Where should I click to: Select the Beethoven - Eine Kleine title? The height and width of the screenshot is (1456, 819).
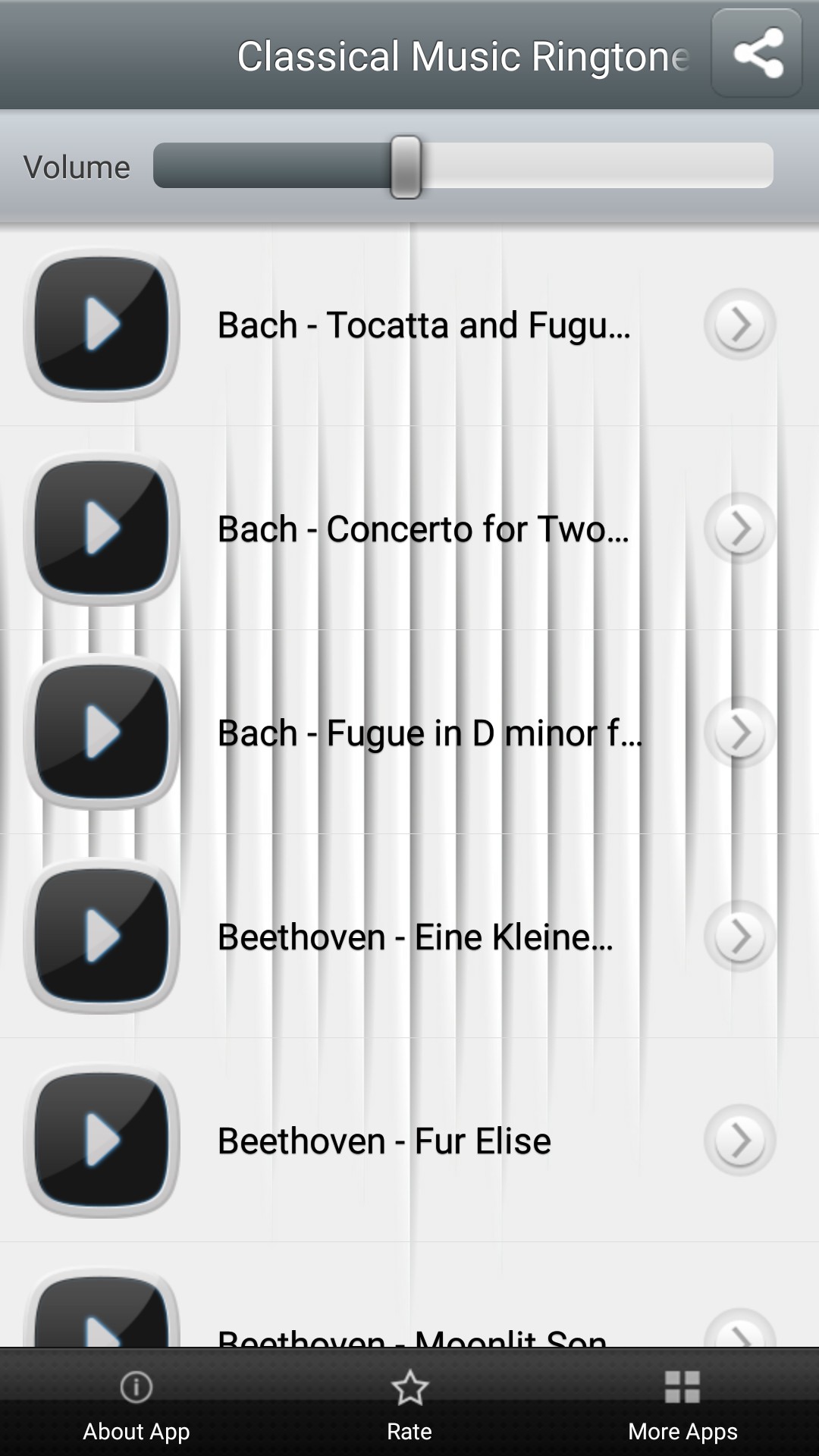[x=415, y=937]
